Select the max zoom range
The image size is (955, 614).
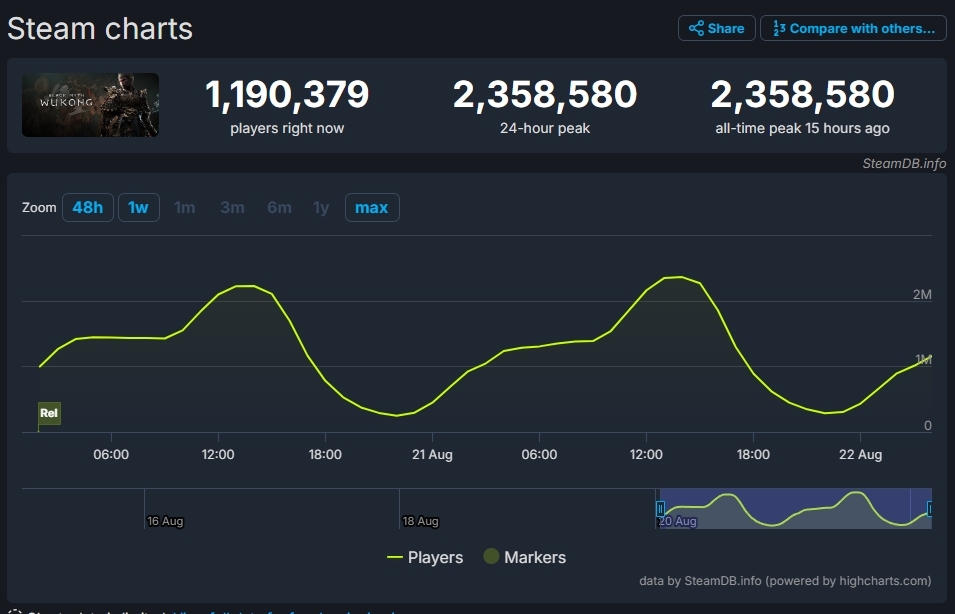(x=371, y=208)
